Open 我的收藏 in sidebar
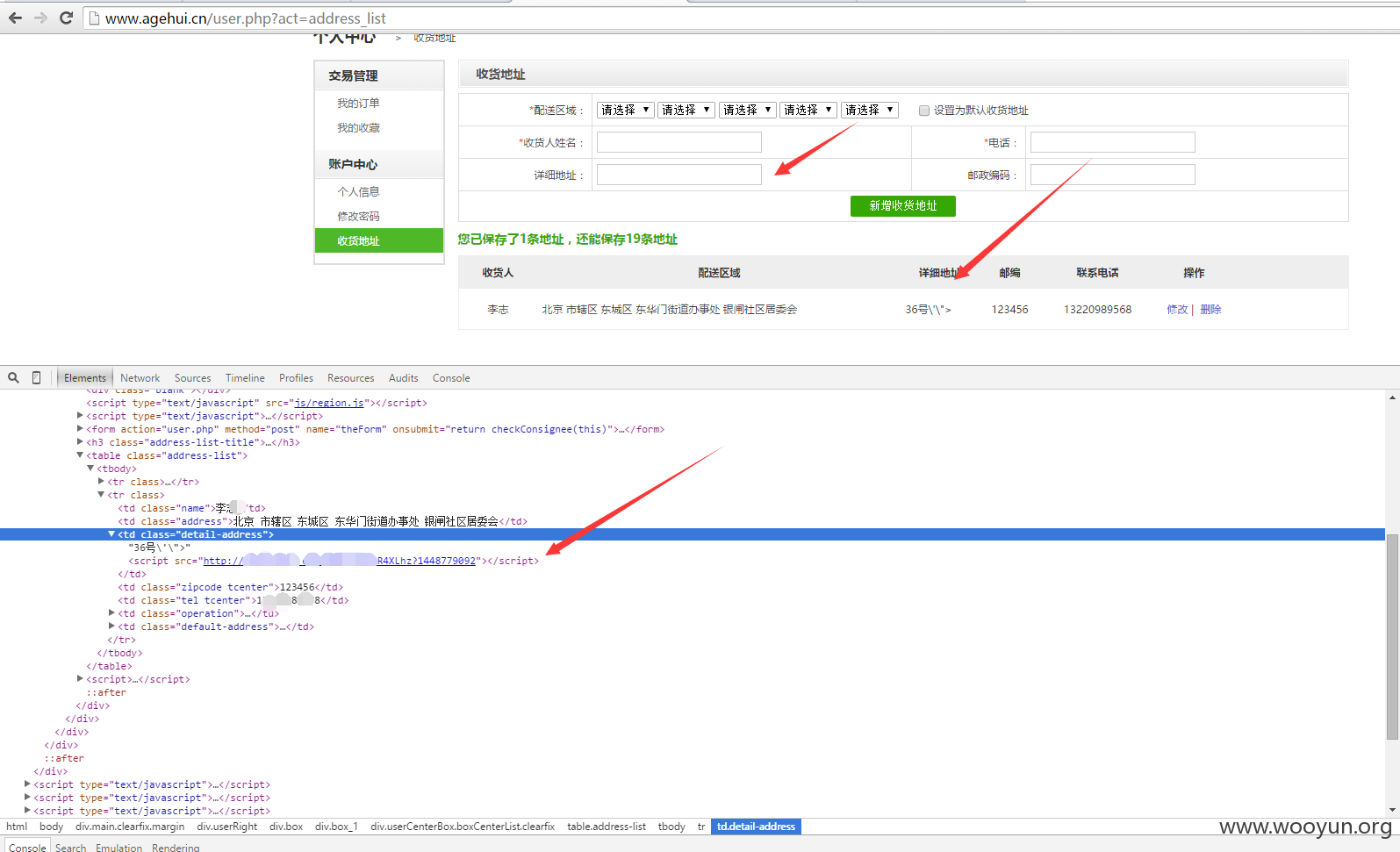1400x852 pixels. tap(358, 128)
